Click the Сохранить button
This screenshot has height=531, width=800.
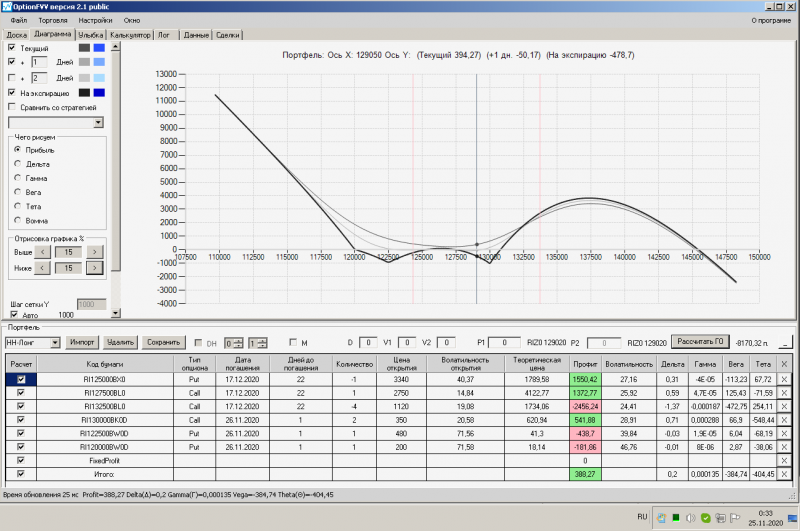pos(163,342)
